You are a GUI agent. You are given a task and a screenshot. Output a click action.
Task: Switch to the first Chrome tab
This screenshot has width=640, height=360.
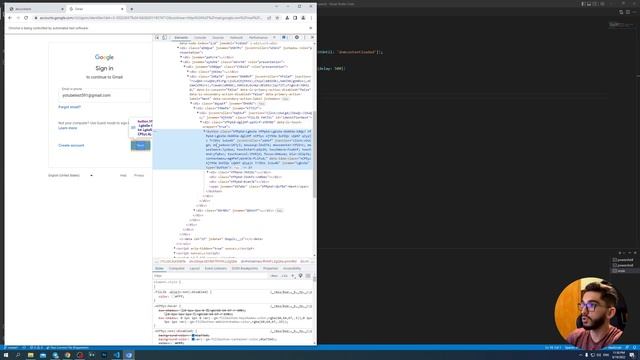(x=36, y=9)
